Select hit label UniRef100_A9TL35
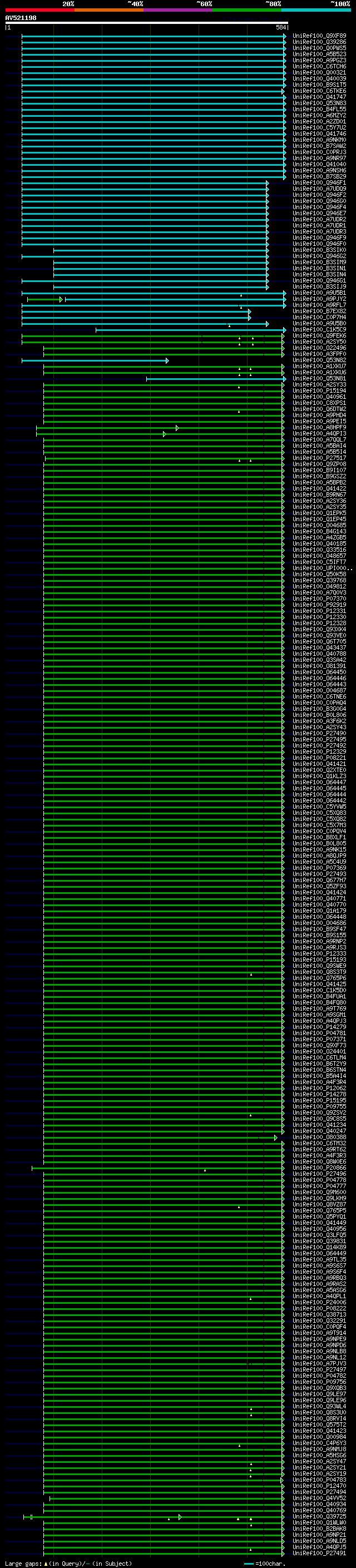Viewport: 356px width, 1568px height. click(319, 1259)
